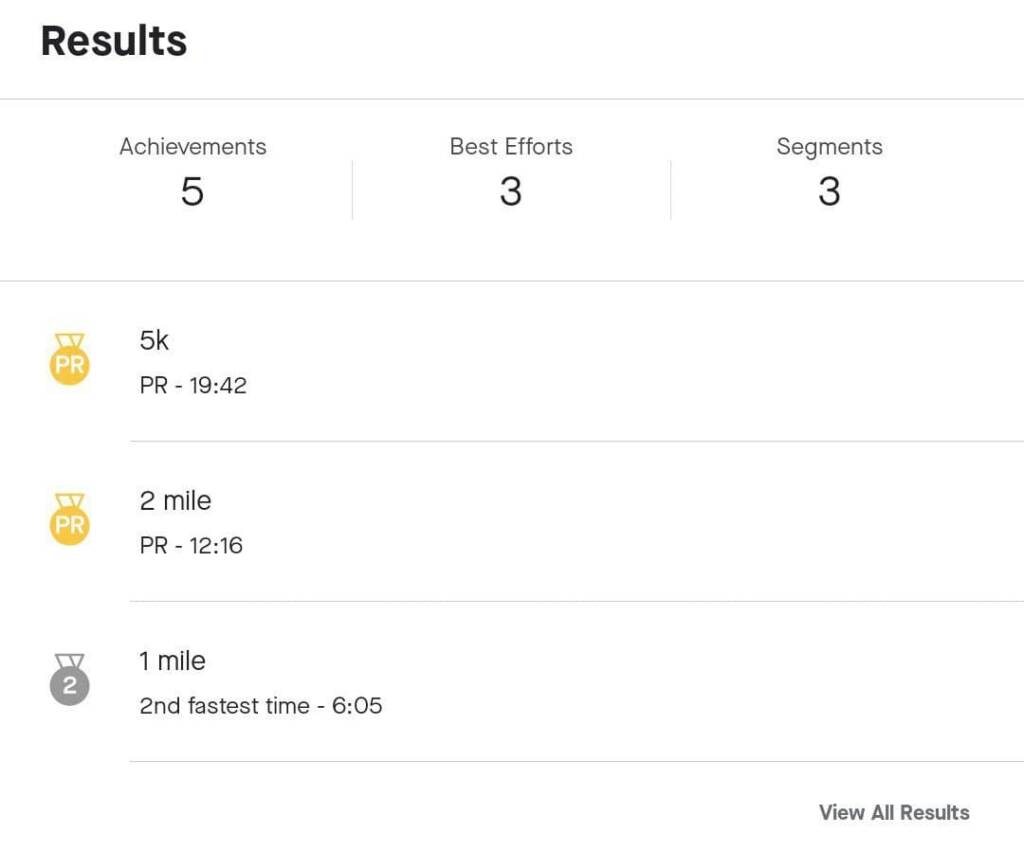Select the PR - 12:16 time text
This screenshot has width=1024, height=852.
pyautogui.click(x=191, y=545)
